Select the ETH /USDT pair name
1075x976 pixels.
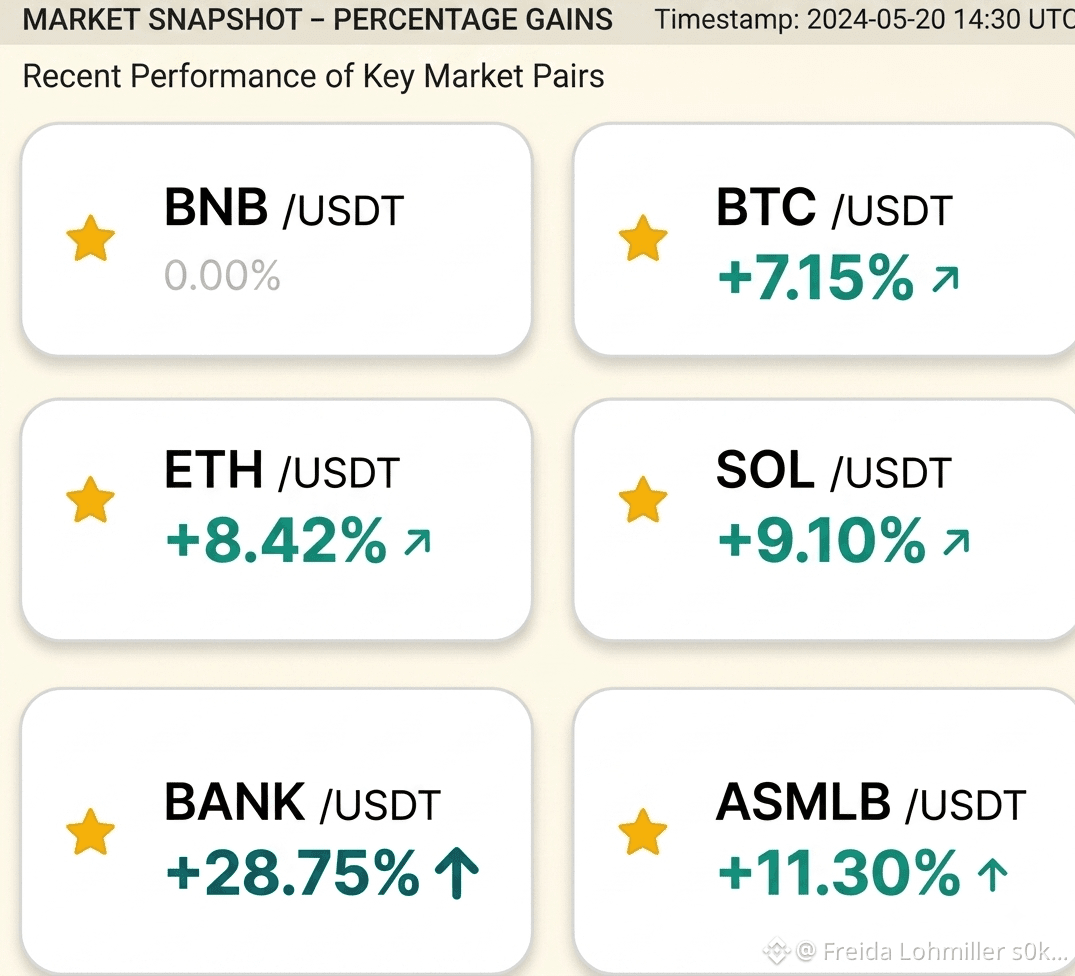[x=282, y=470]
